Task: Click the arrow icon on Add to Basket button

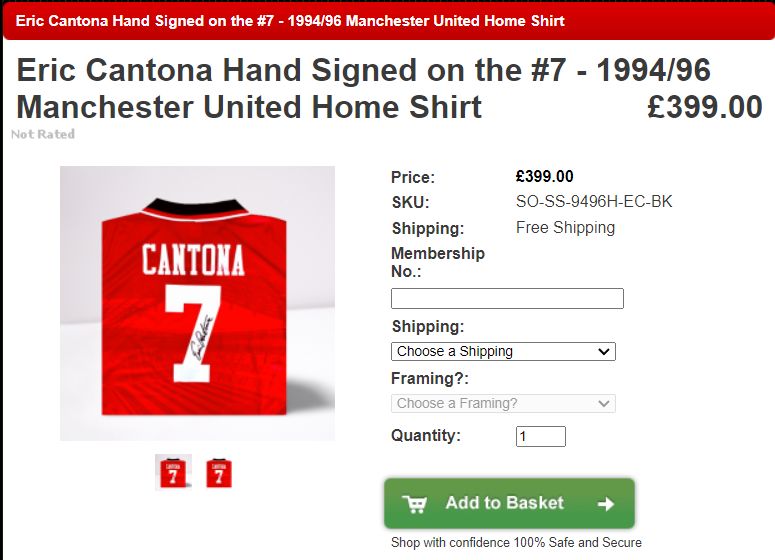Action: click(605, 504)
